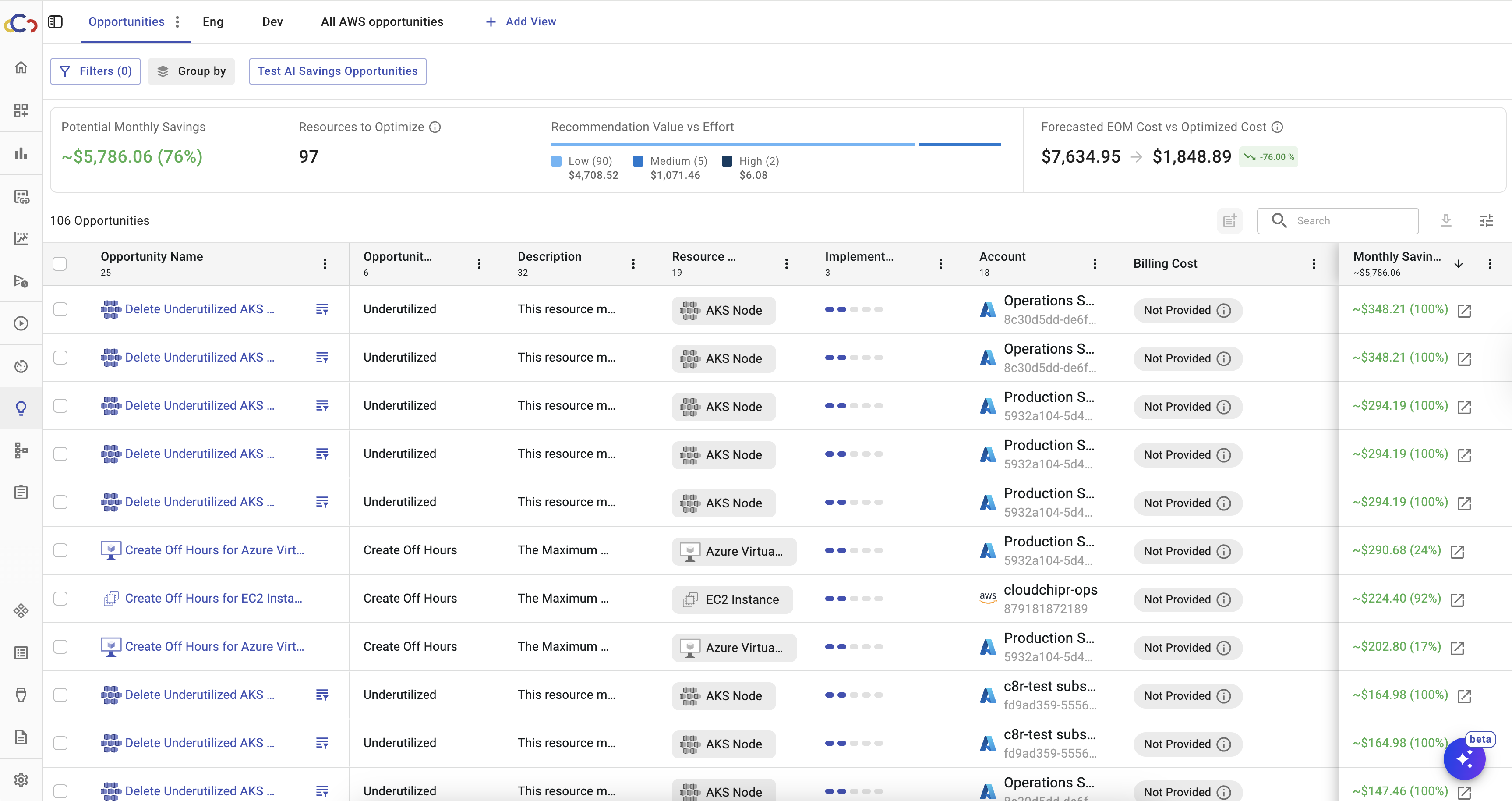The height and width of the screenshot is (801, 1512).
Task: Toggle the select-all checkbox in the table header
Action: [60, 264]
